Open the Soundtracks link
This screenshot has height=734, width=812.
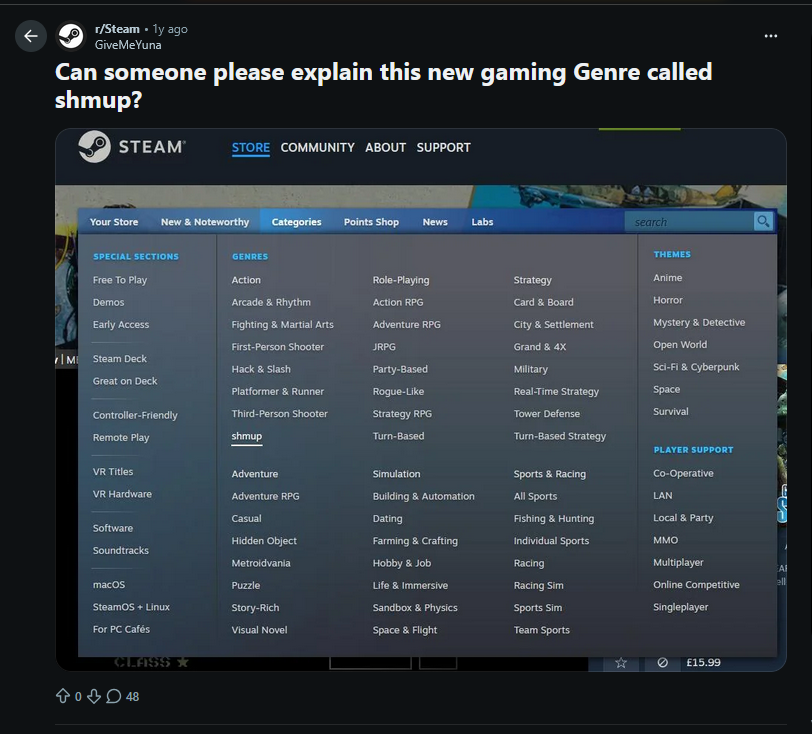(x=121, y=550)
